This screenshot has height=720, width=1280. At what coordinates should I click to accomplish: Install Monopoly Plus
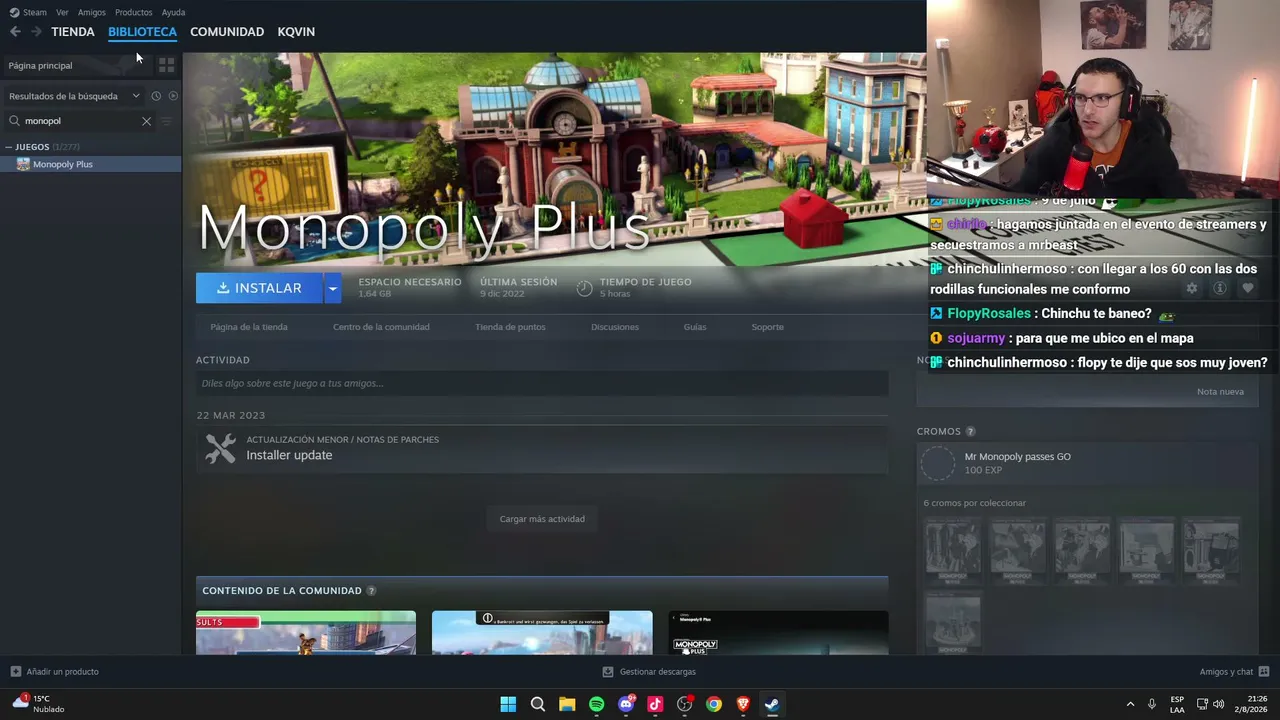point(259,288)
